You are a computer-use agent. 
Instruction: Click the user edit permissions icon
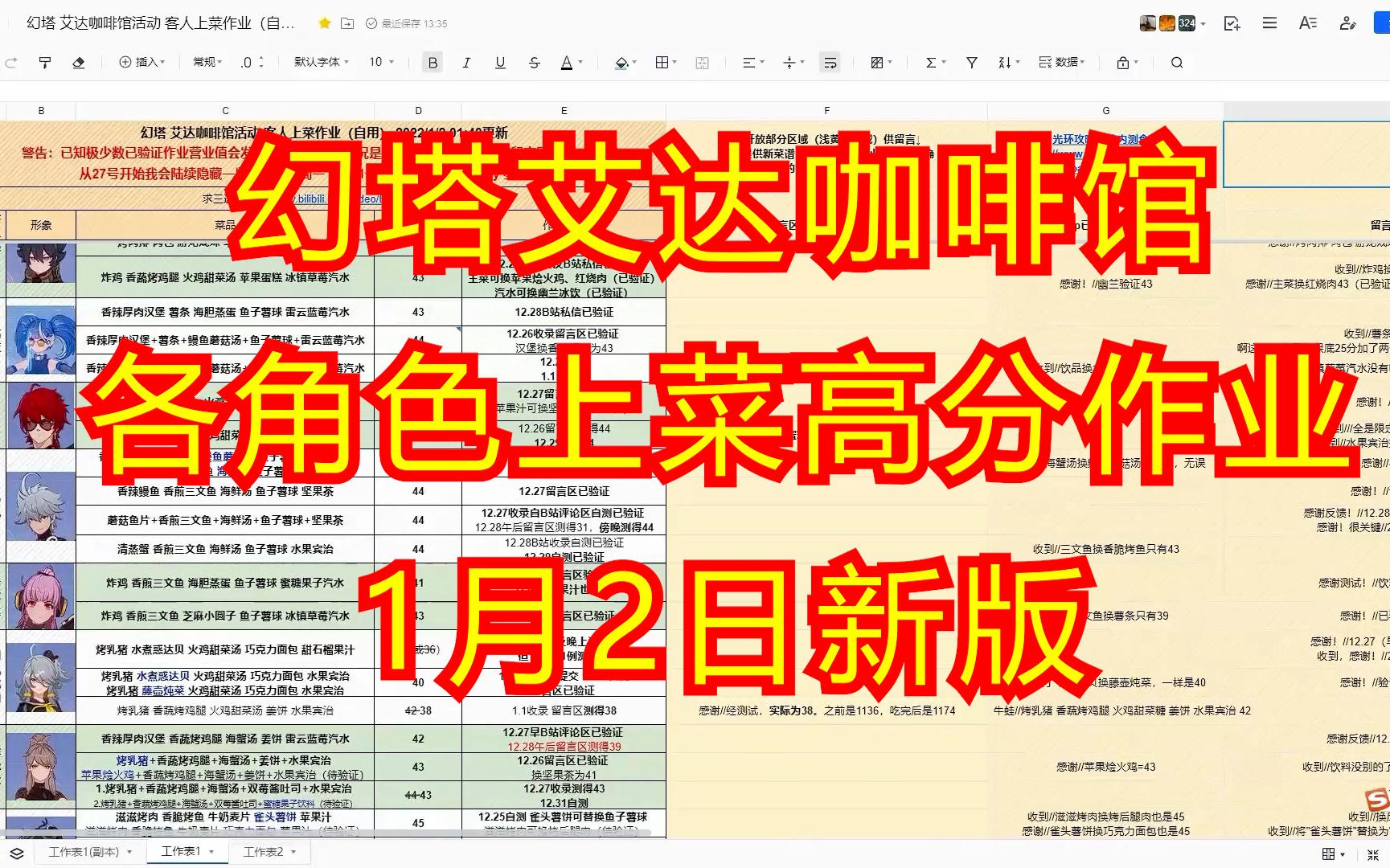[x=1347, y=23]
